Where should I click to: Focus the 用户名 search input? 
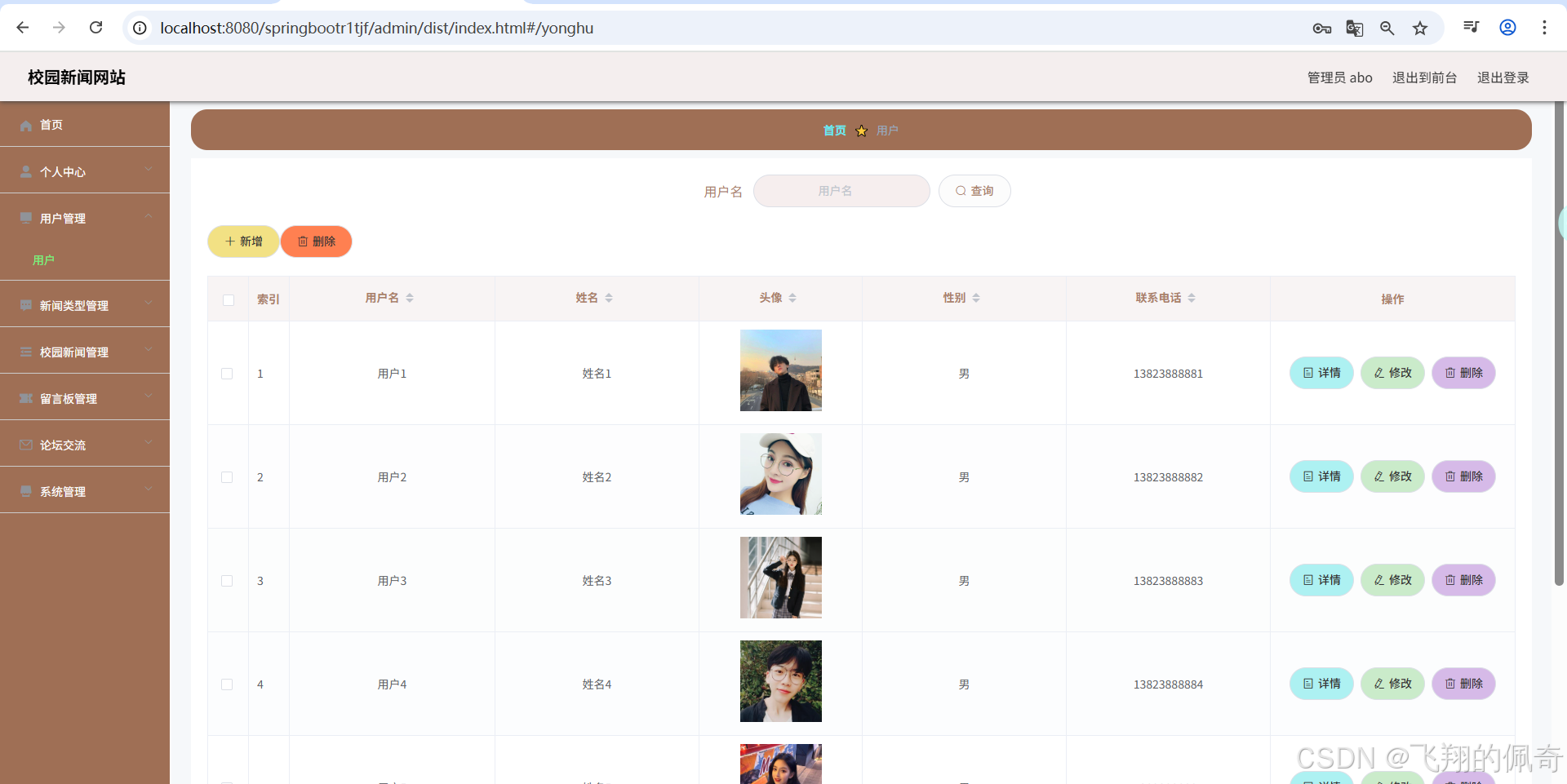tap(841, 191)
